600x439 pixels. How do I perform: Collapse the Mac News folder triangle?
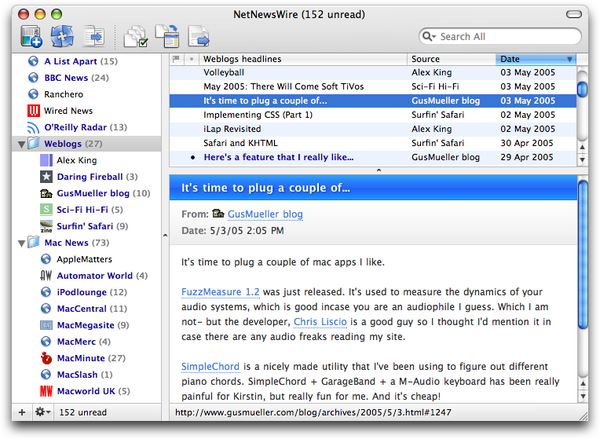[x=21, y=243]
